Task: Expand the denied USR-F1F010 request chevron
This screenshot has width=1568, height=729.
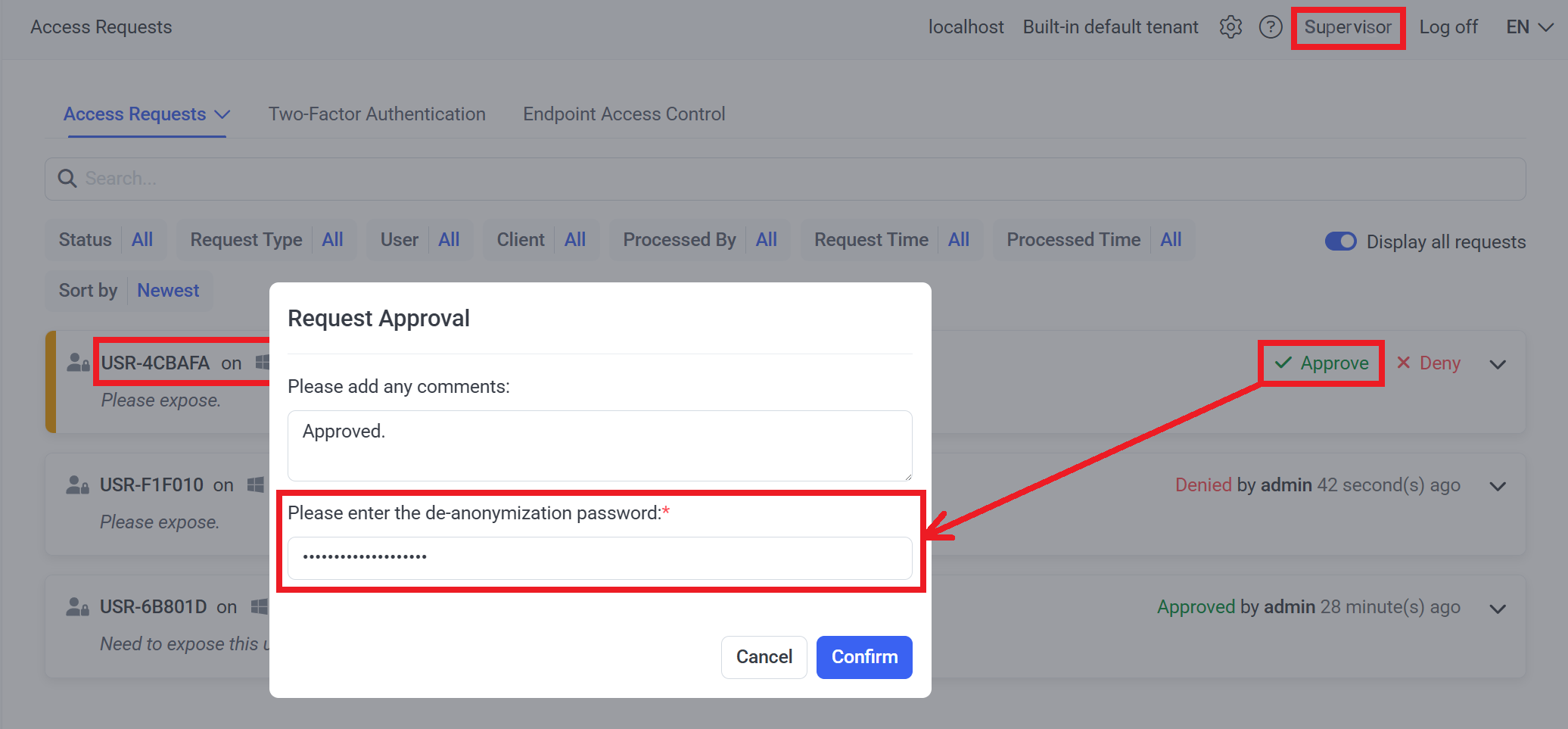Action: pyautogui.click(x=1497, y=486)
